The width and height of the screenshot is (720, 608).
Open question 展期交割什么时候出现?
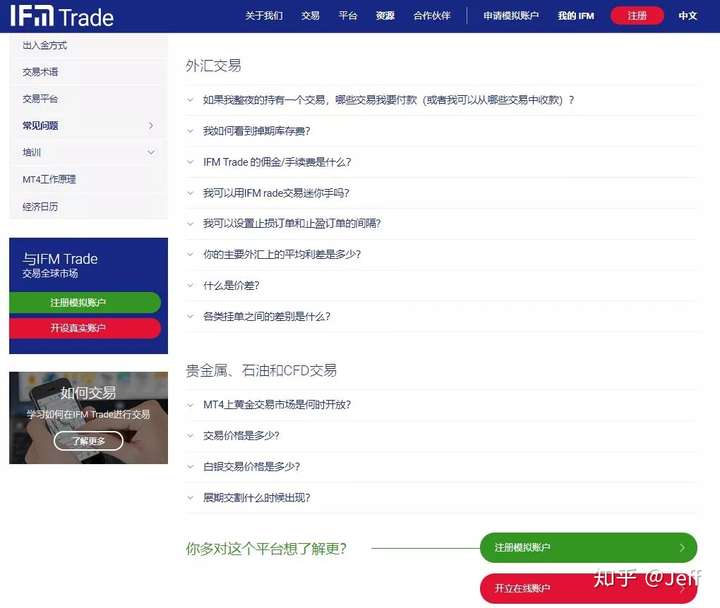click(x=257, y=497)
